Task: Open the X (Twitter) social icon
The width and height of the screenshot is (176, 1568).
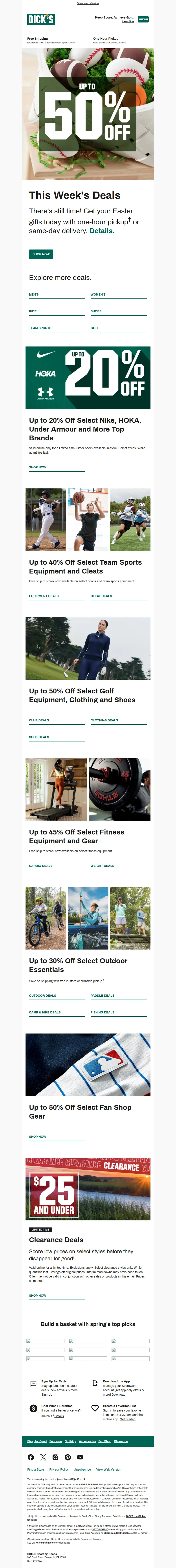Action: [43, 1457]
